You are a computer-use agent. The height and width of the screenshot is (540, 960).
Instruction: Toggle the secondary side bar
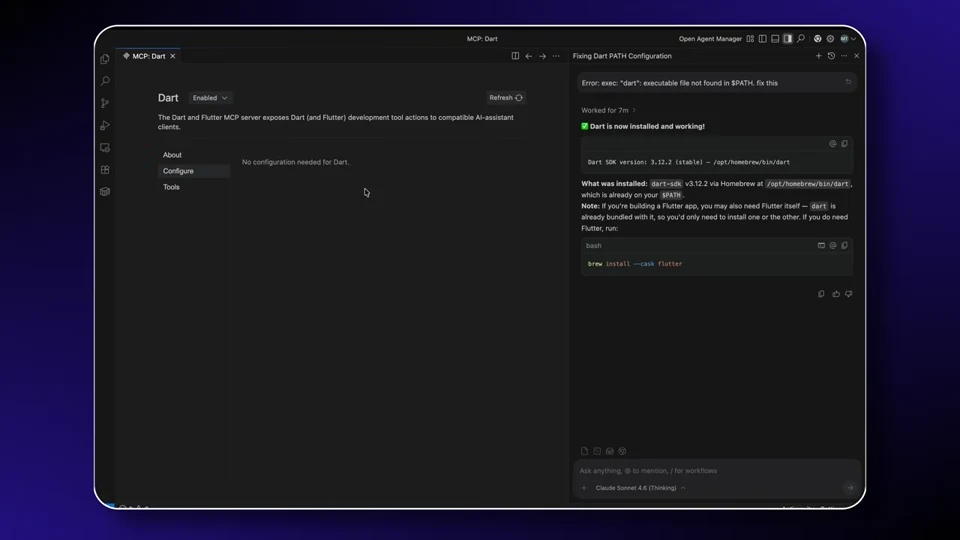(x=787, y=39)
